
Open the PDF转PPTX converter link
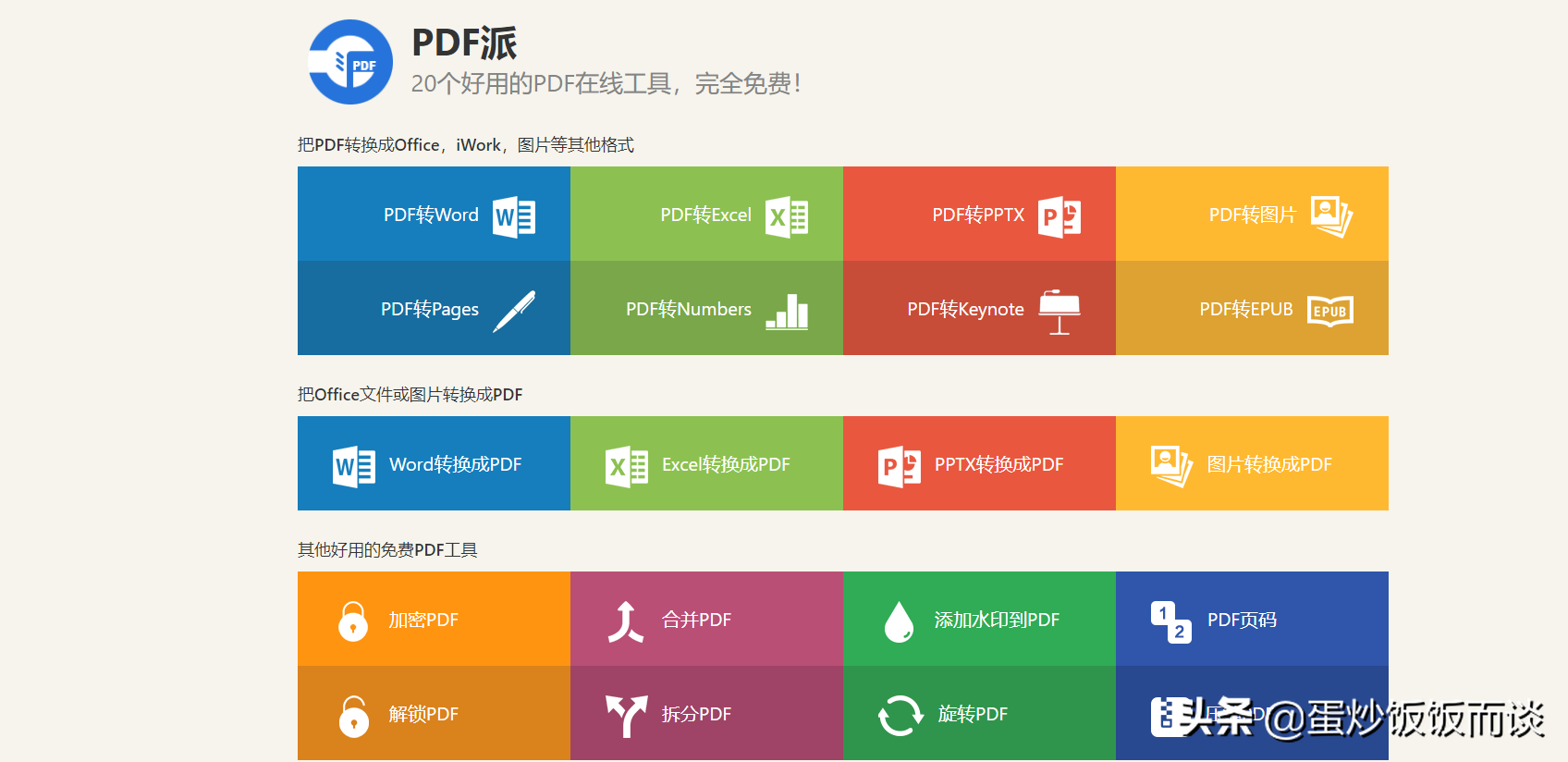coord(980,214)
